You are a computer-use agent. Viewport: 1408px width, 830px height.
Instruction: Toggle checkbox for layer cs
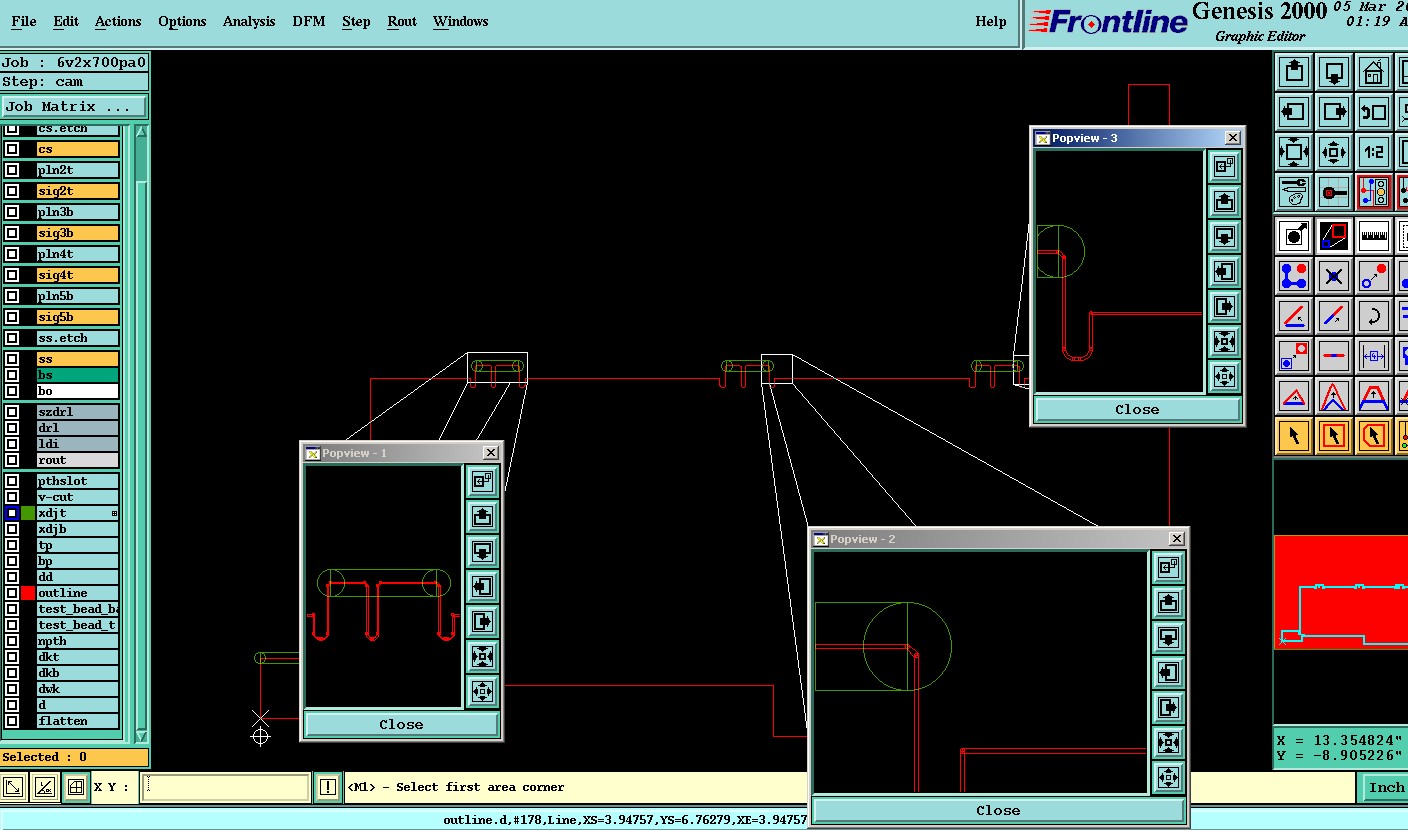pos(12,149)
